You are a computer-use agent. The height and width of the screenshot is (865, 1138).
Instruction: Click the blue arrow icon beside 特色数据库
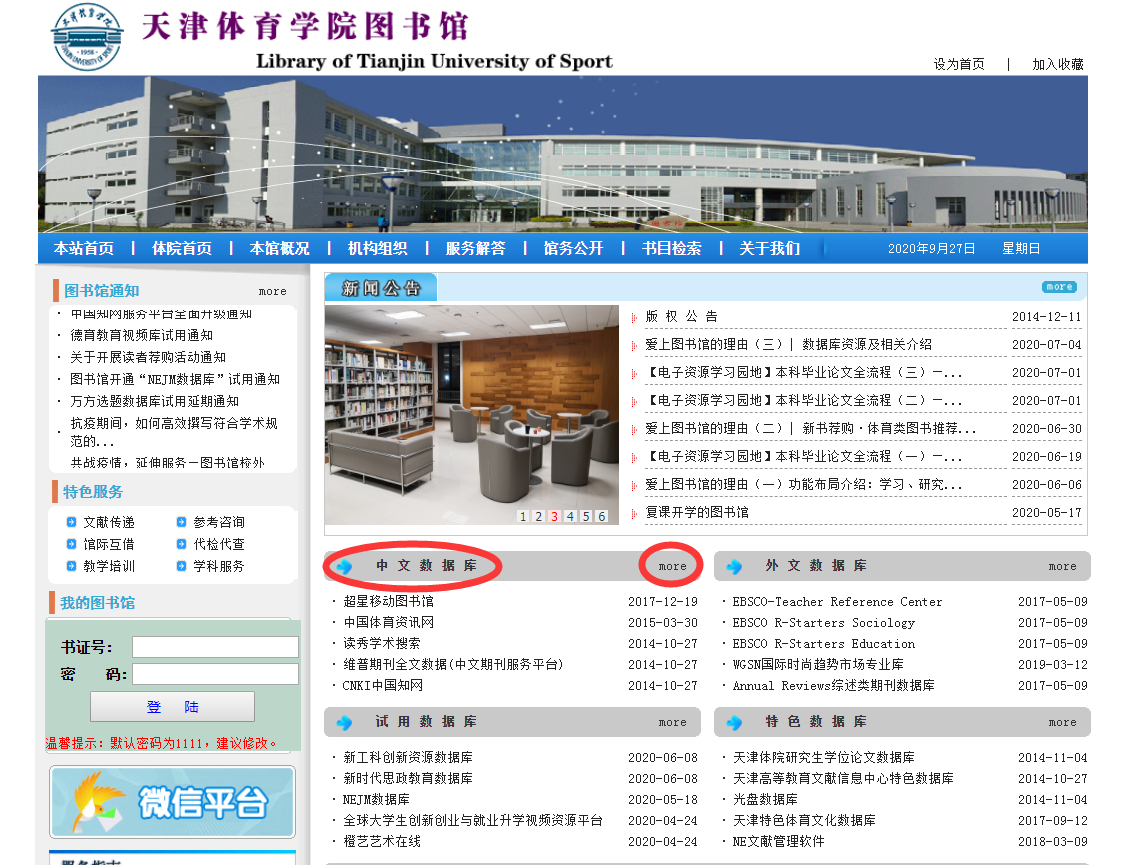(x=734, y=722)
